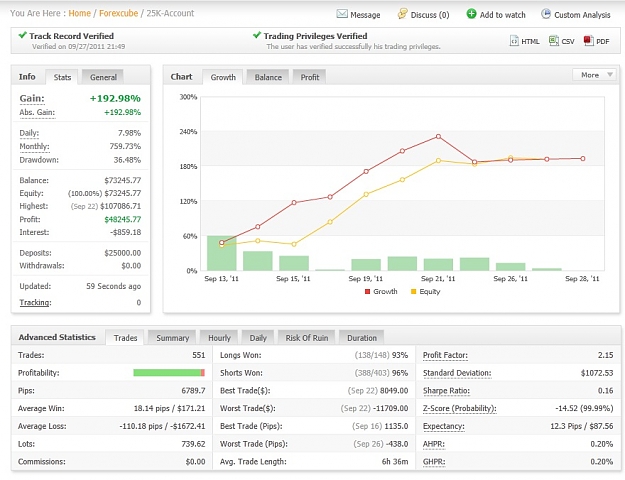Go to the Home breadcrumb link

[x=79, y=13]
